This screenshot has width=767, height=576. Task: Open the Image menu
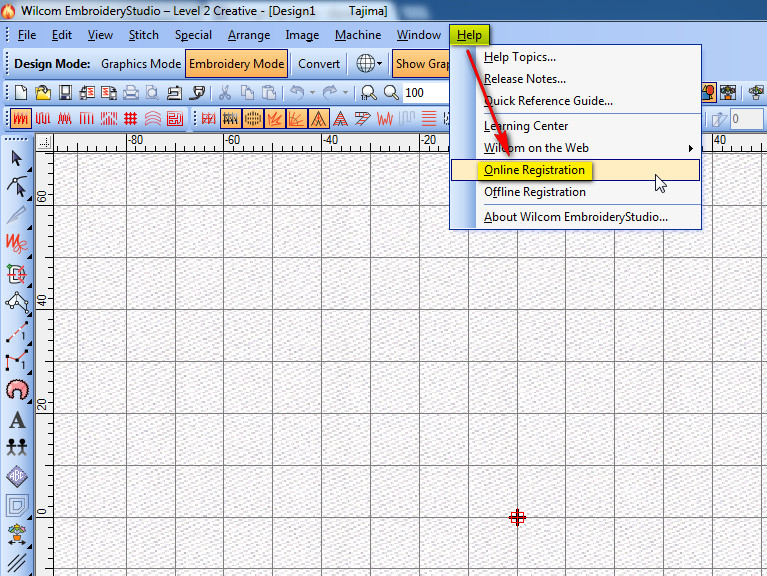pyautogui.click(x=302, y=35)
